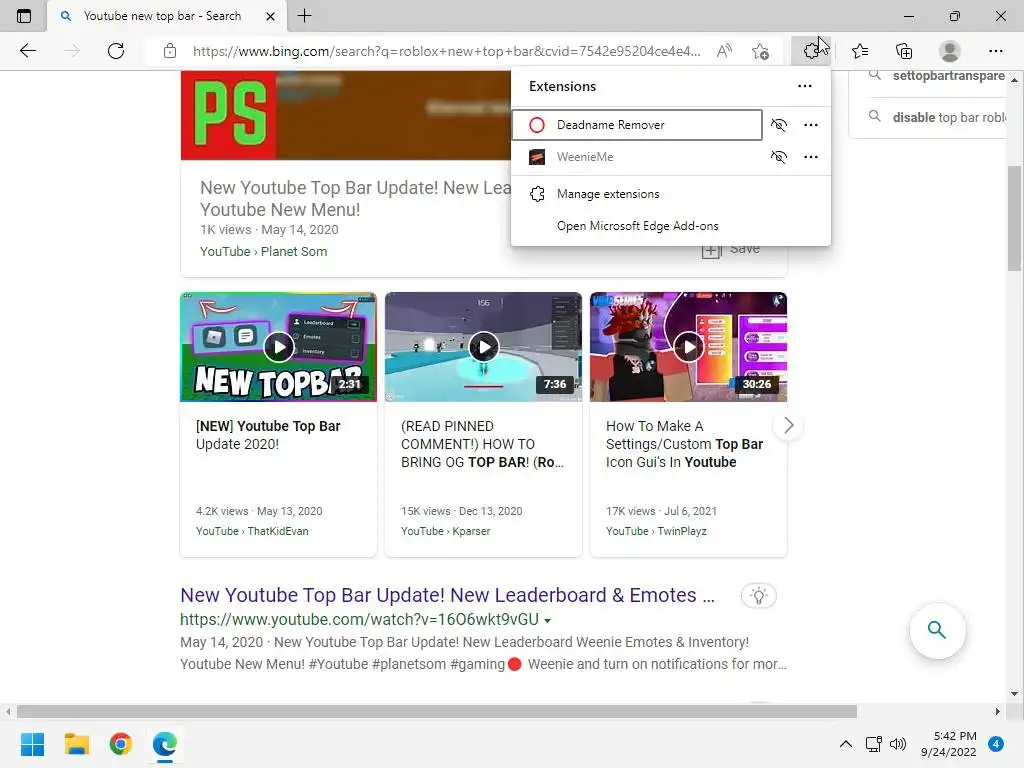
Task: Open 'New Youtube Top Bar Update!' video title
Action: [x=355, y=199]
